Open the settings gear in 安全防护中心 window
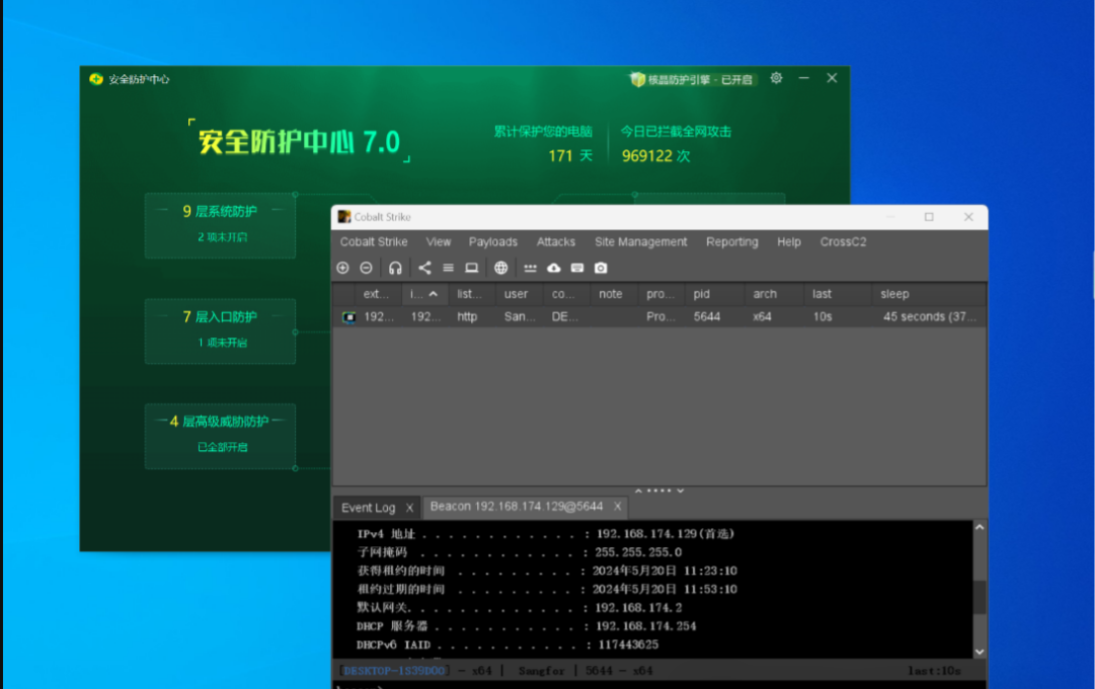This screenshot has width=1095, height=689. pyautogui.click(x=776, y=78)
